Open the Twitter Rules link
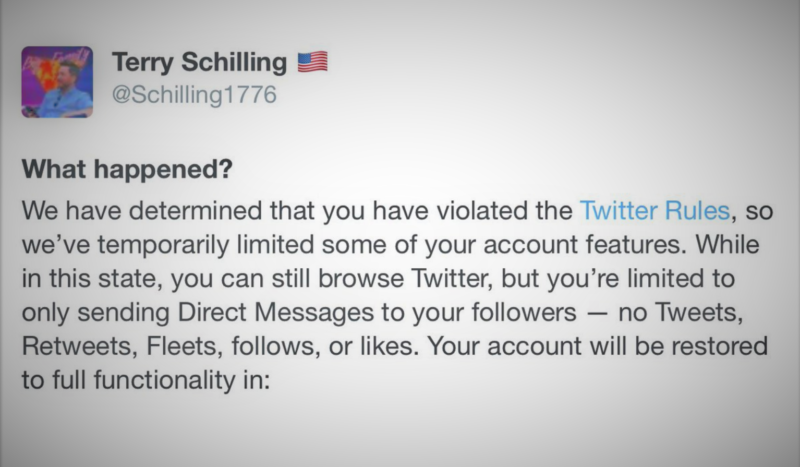The height and width of the screenshot is (467, 800). coord(655,211)
